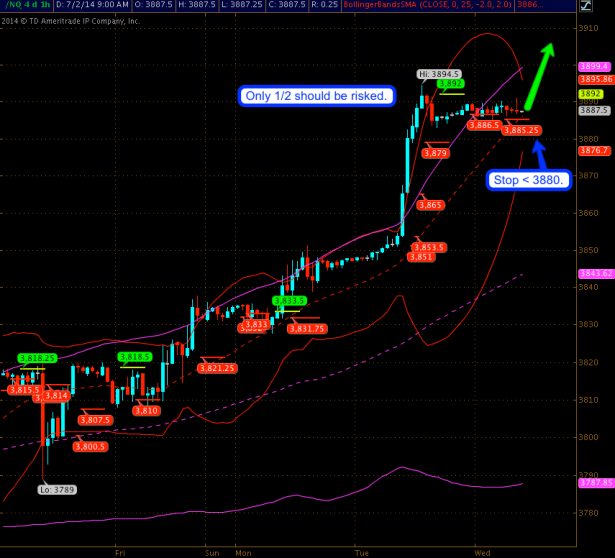615x558 pixels.
Task: Click the red 3,821.25 signal label
Action: pos(217,368)
